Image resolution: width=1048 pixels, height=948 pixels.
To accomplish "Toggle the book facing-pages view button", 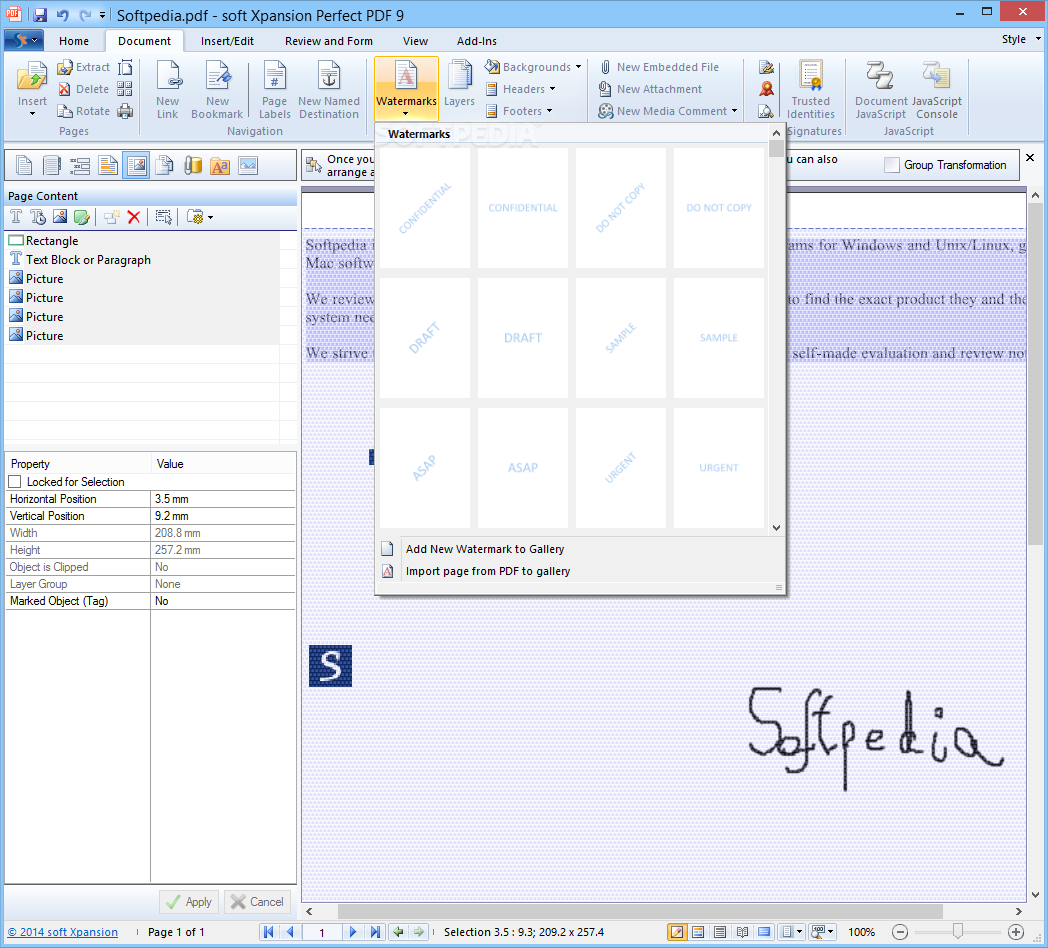I will 742,932.
